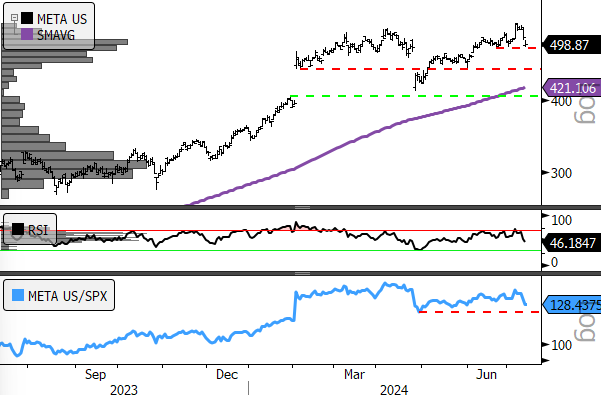Select the META US legend label
The image size is (601, 395).
tap(62, 19)
